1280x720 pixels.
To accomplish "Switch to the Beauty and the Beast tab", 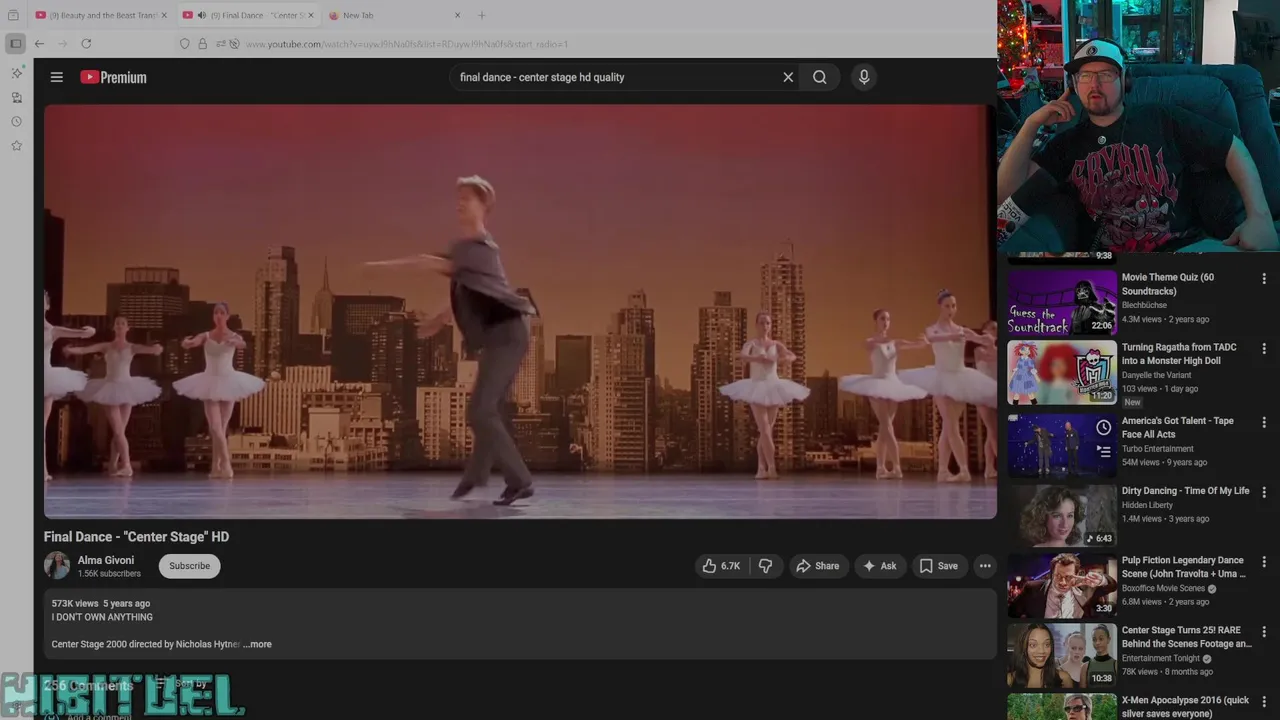I will pyautogui.click(x=101, y=15).
